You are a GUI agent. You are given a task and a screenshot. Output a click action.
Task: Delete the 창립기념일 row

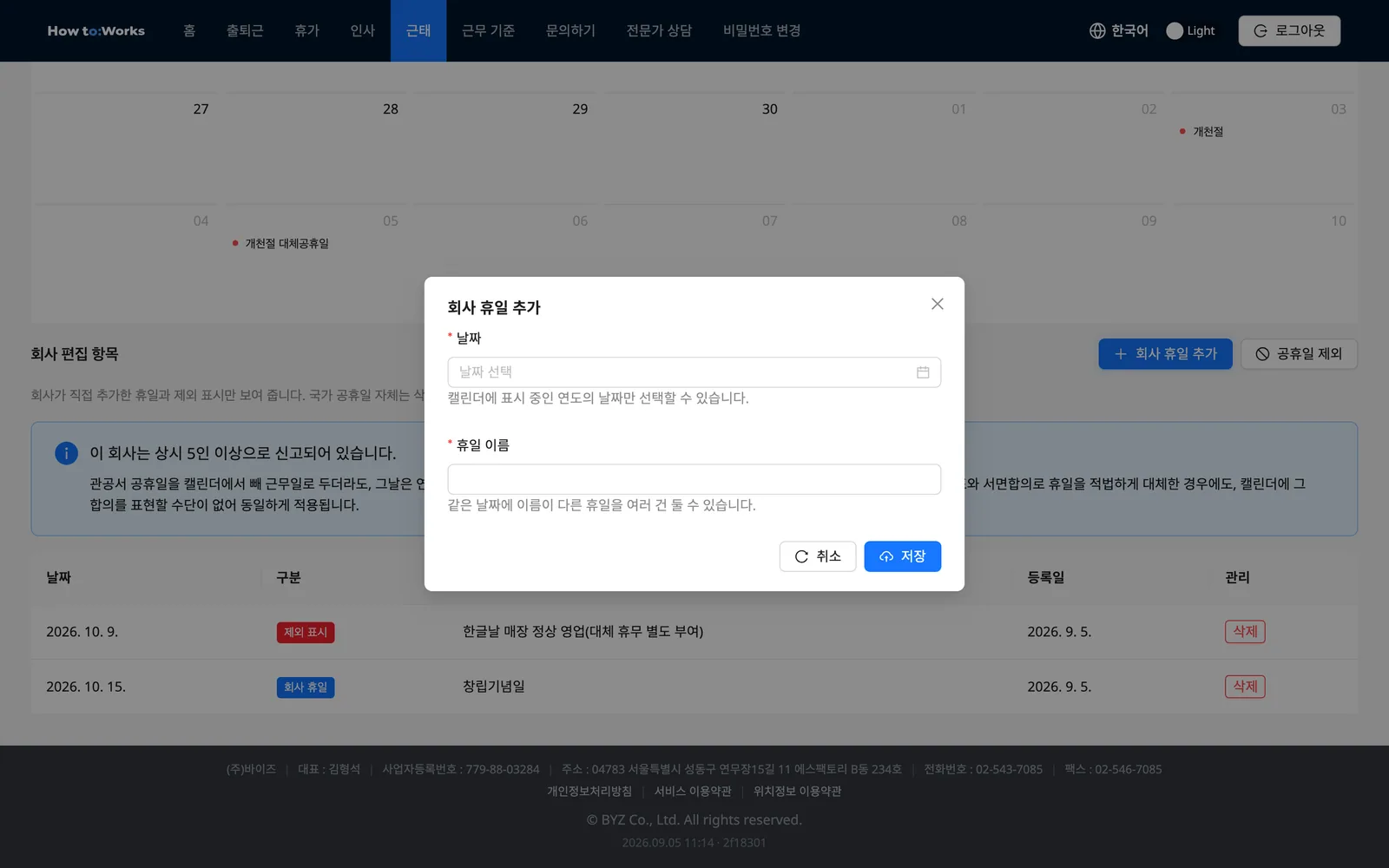(x=1245, y=687)
